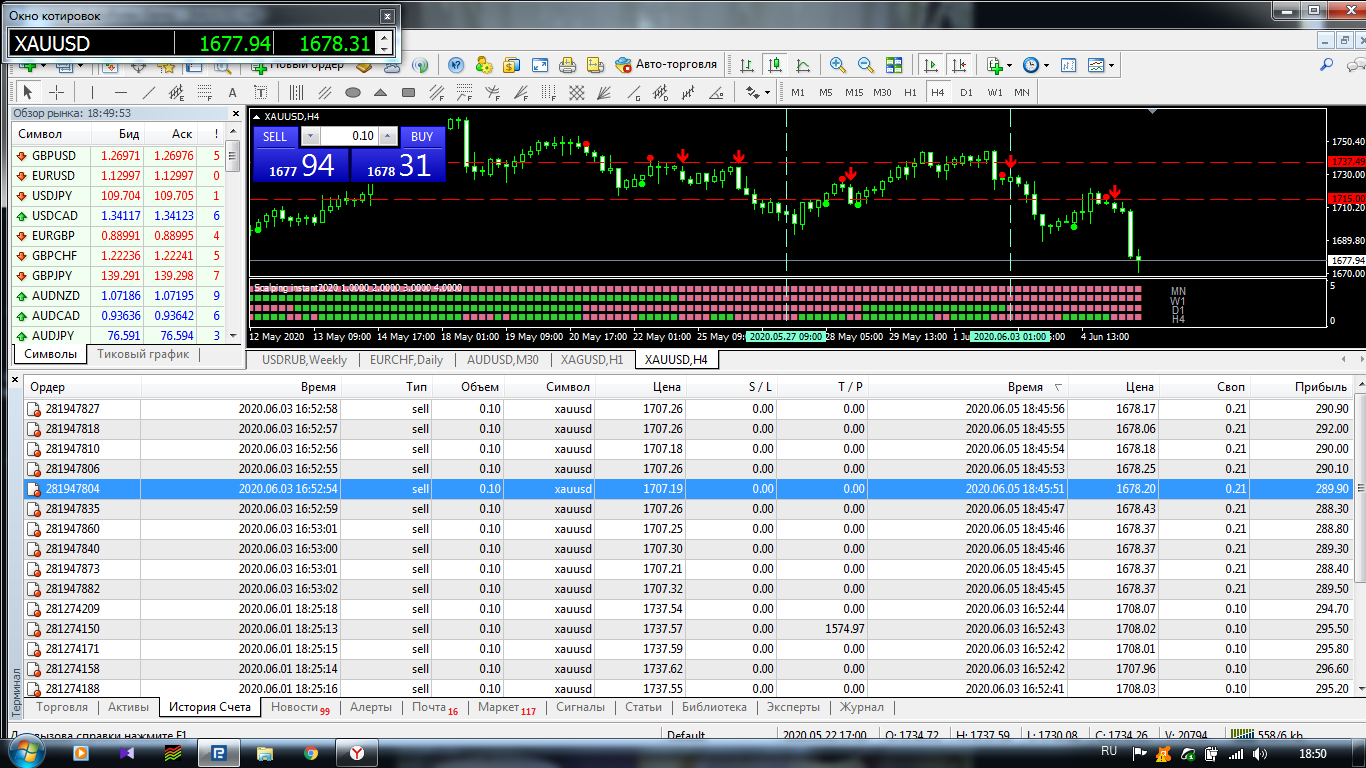Image resolution: width=1366 pixels, height=768 pixels.
Task: Expand the chart templates dropdown
Action: click(1102, 65)
